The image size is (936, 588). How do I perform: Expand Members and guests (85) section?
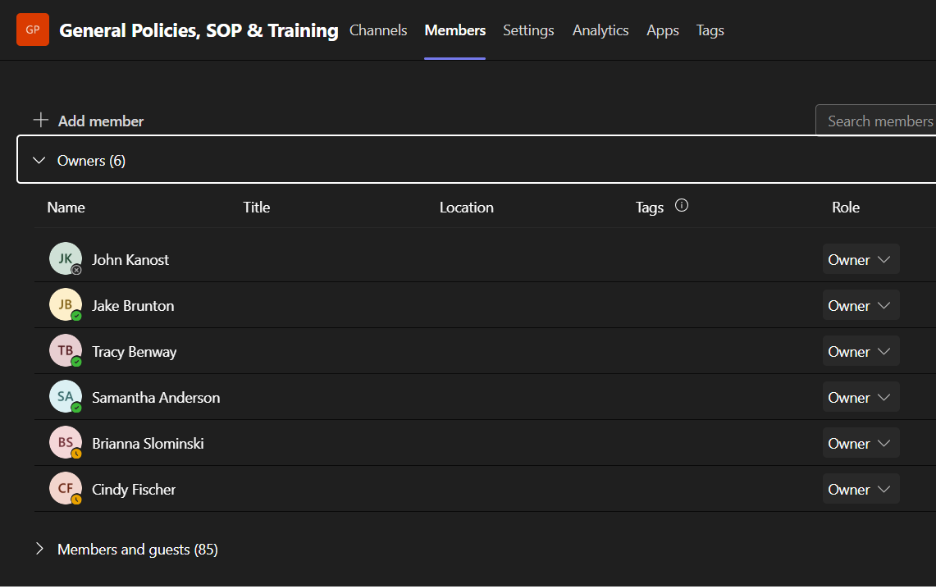[40, 549]
